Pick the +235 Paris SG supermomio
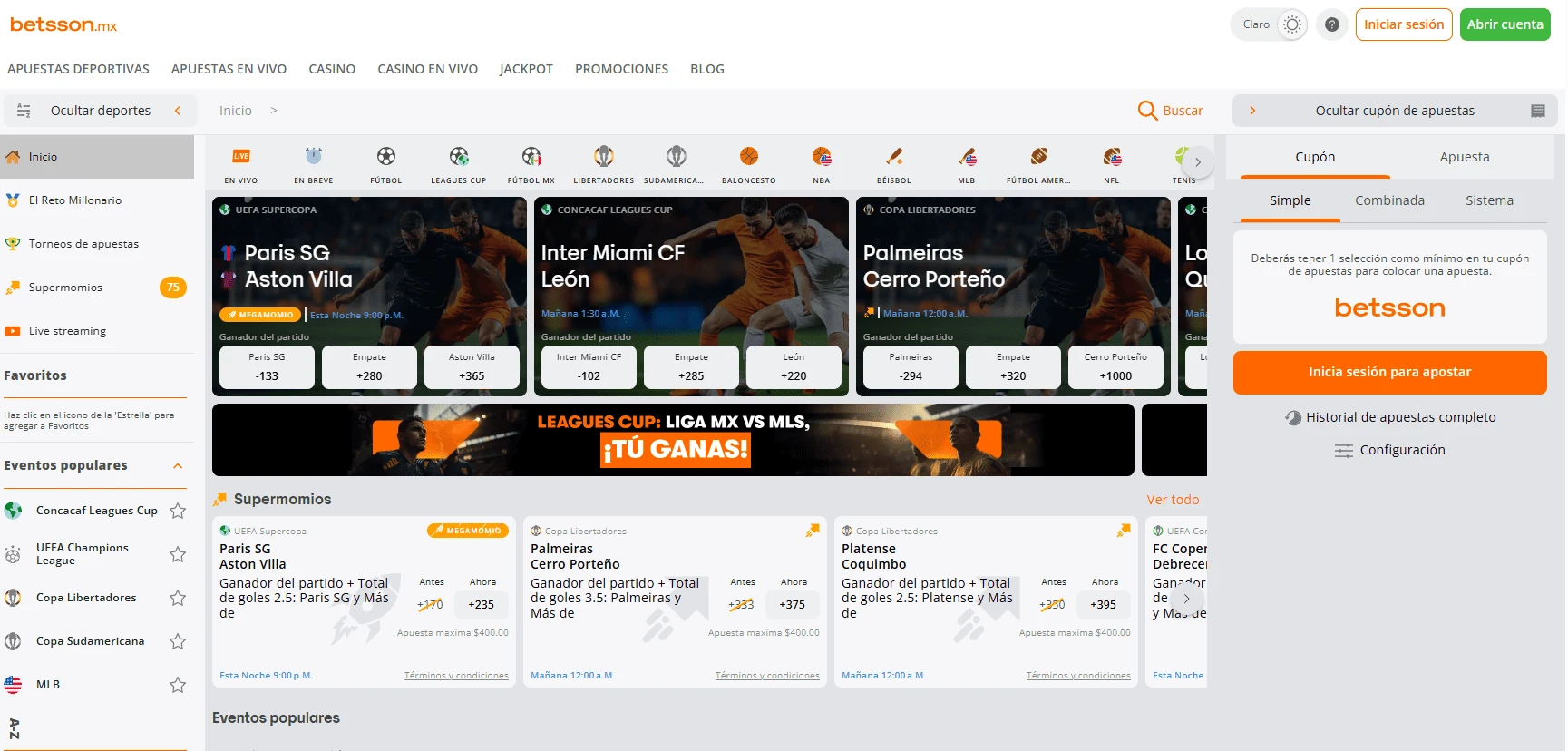The width and height of the screenshot is (1568, 751). coord(482,605)
